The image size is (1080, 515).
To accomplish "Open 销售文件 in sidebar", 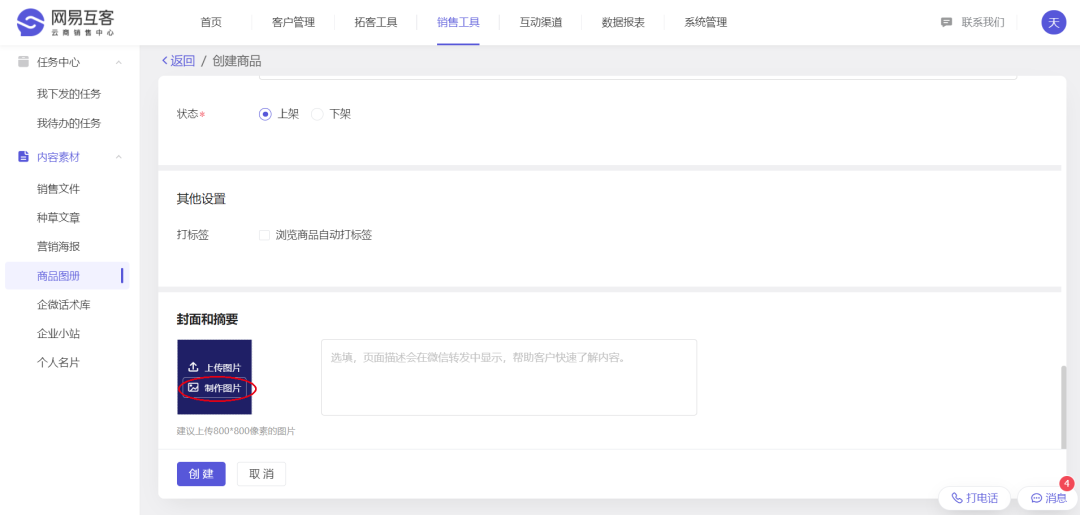I will tap(59, 189).
